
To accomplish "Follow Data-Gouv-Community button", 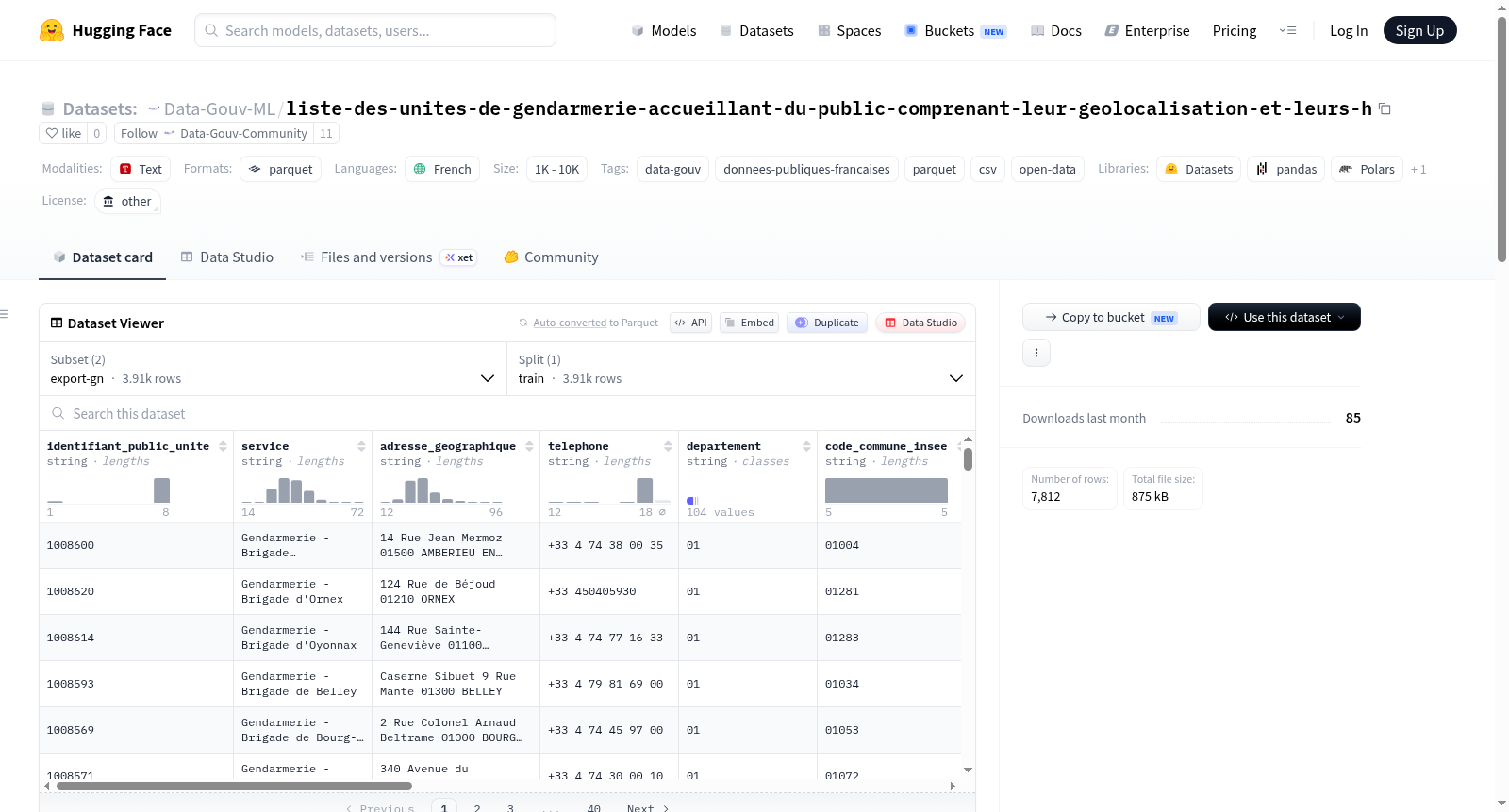I will [x=214, y=133].
